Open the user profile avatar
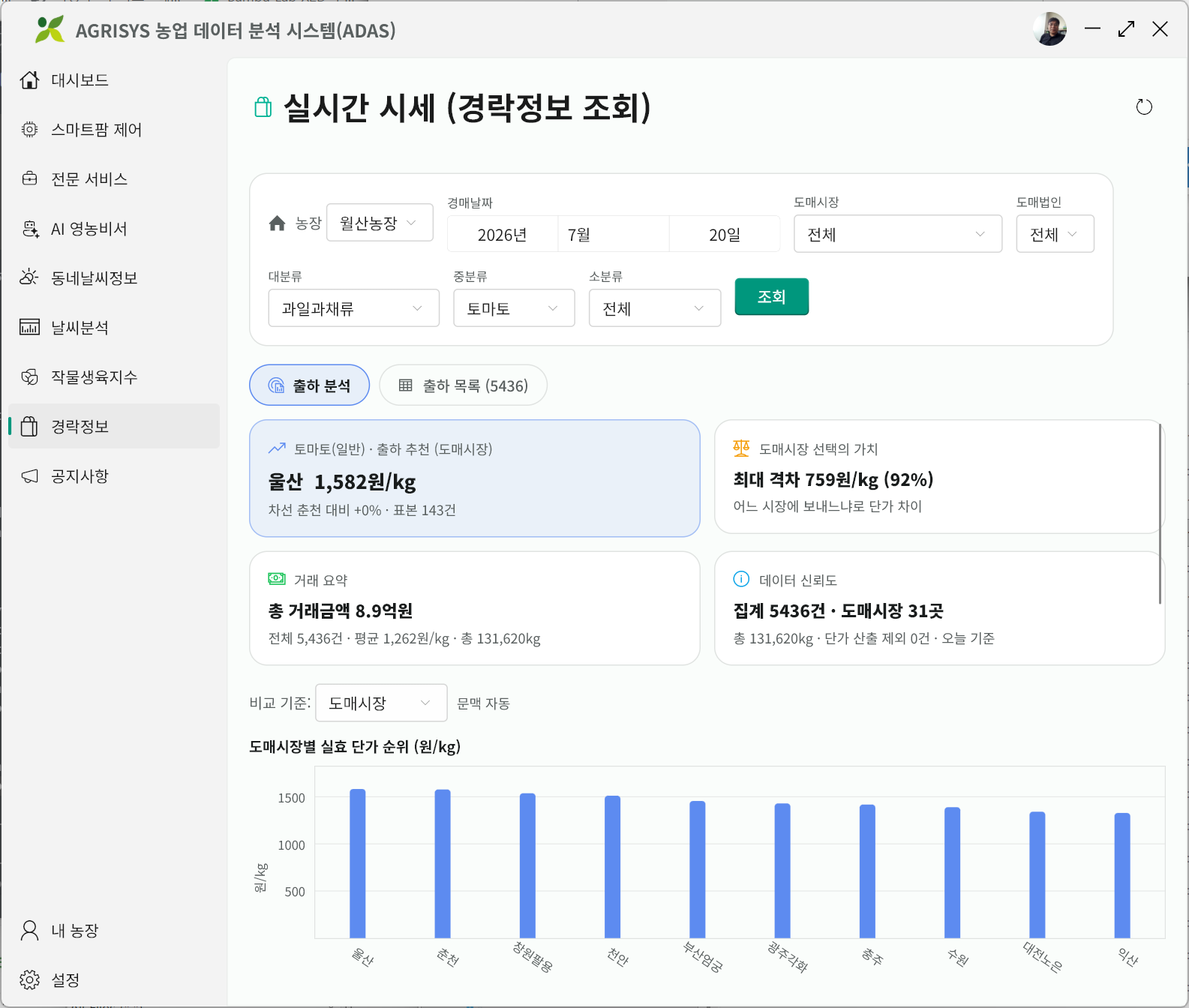This screenshot has width=1189, height=1008. [x=1049, y=29]
